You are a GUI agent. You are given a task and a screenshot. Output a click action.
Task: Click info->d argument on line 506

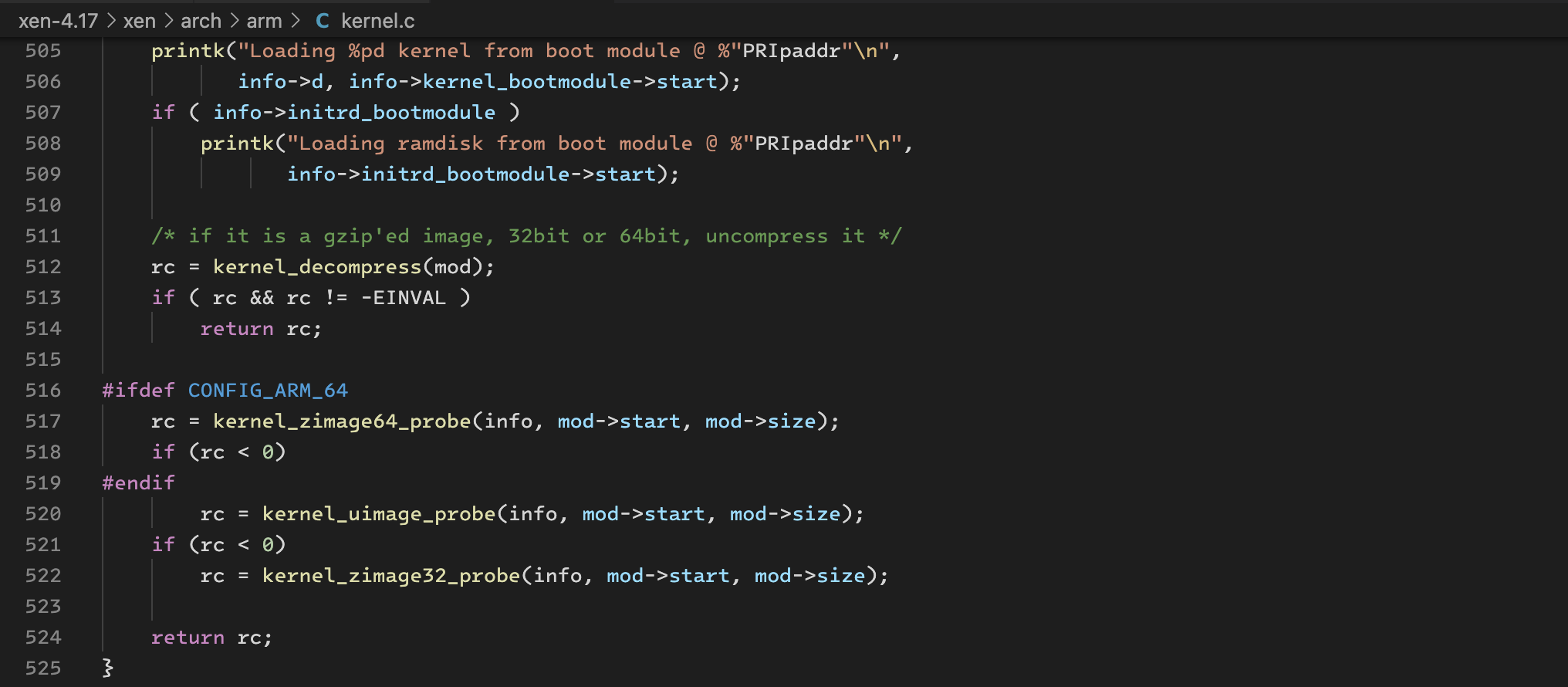(280, 82)
